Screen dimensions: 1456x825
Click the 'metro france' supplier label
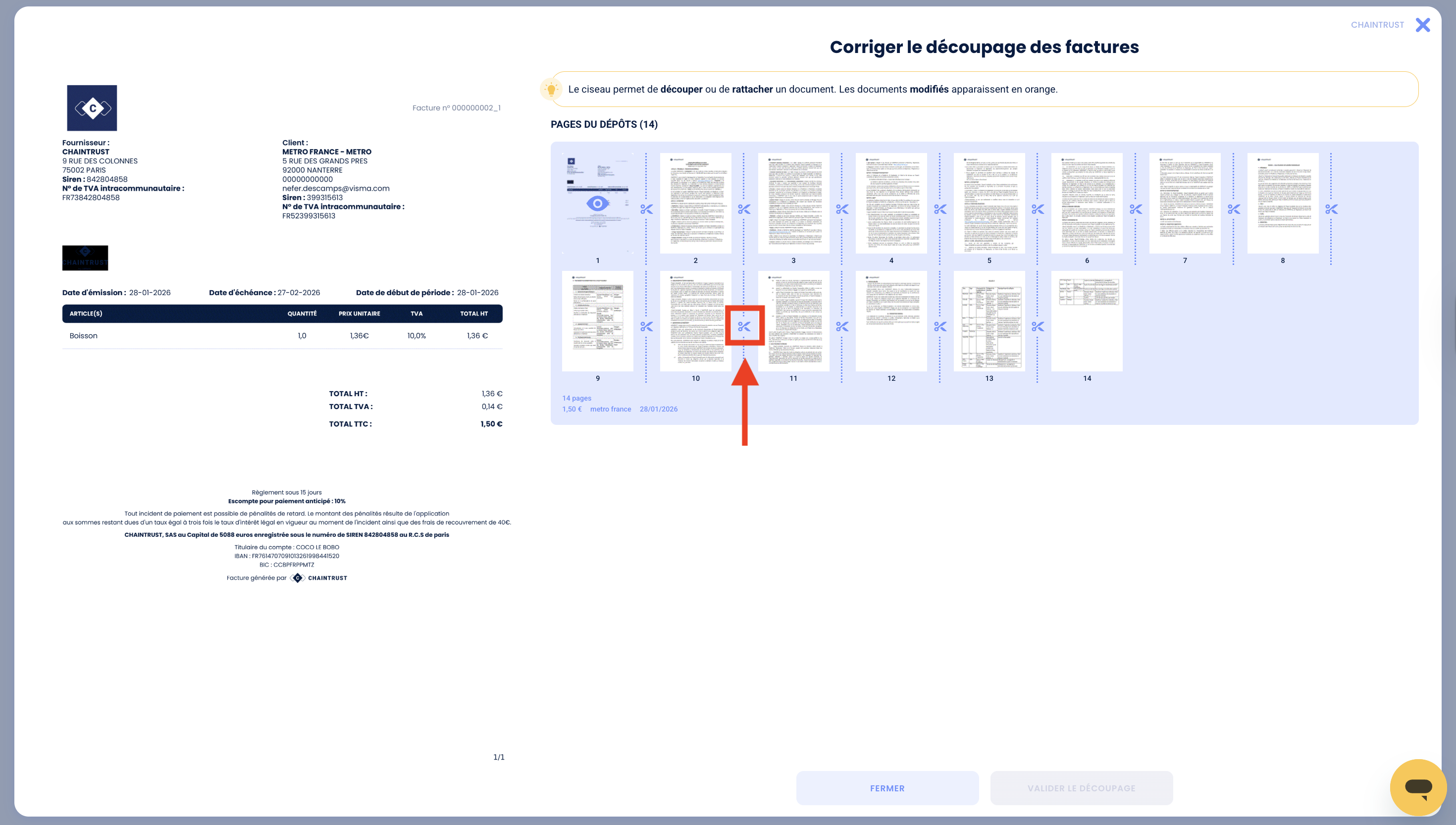point(610,409)
